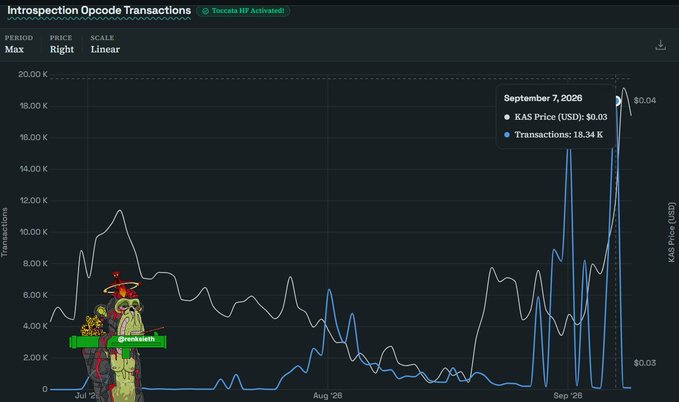This screenshot has height=402, width=679.
Task: Click the 16.00 K y-axis label
Action: 33,137
